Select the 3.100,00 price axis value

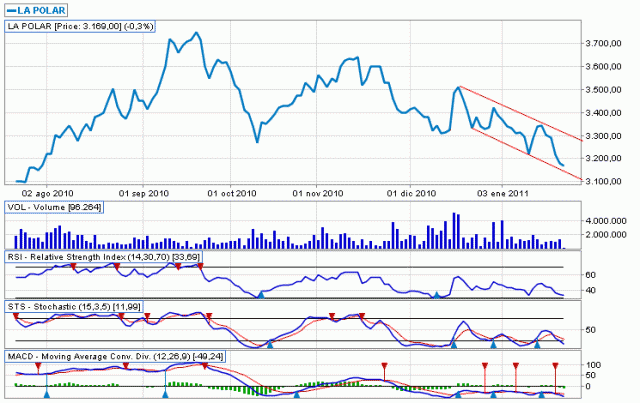[x=603, y=181]
